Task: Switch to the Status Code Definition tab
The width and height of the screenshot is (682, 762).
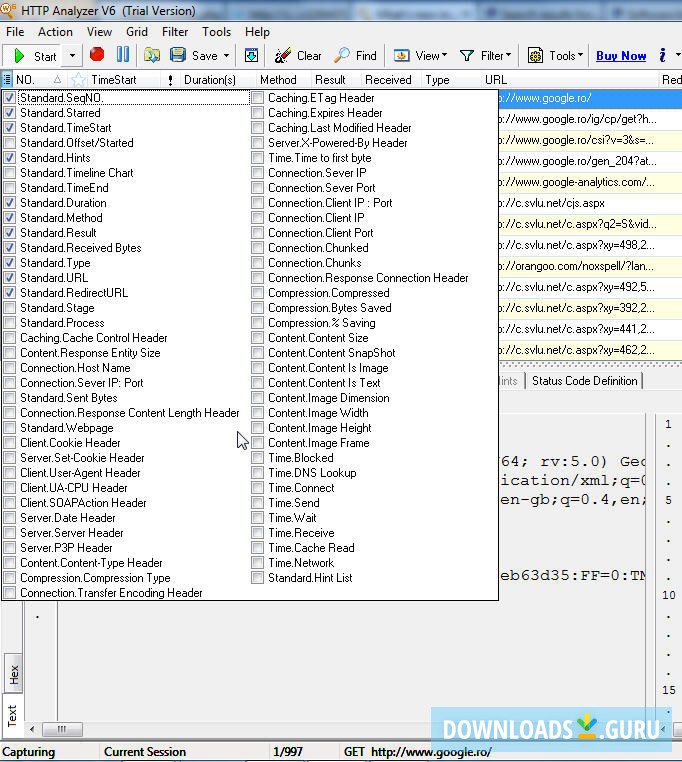Action: point(584,381)
